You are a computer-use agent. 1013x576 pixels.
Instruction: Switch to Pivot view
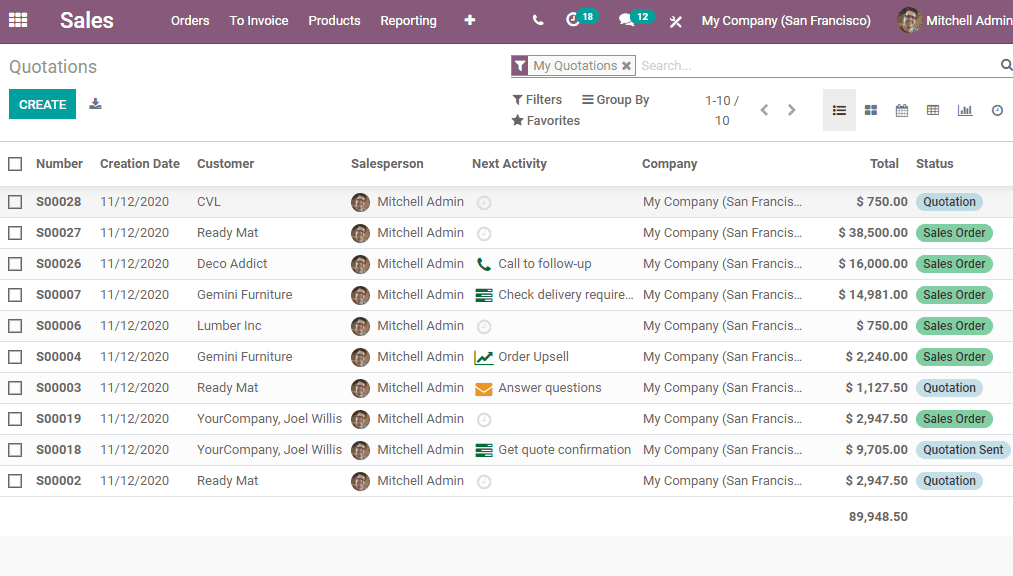pyautogui.click(x=932, y=110)
